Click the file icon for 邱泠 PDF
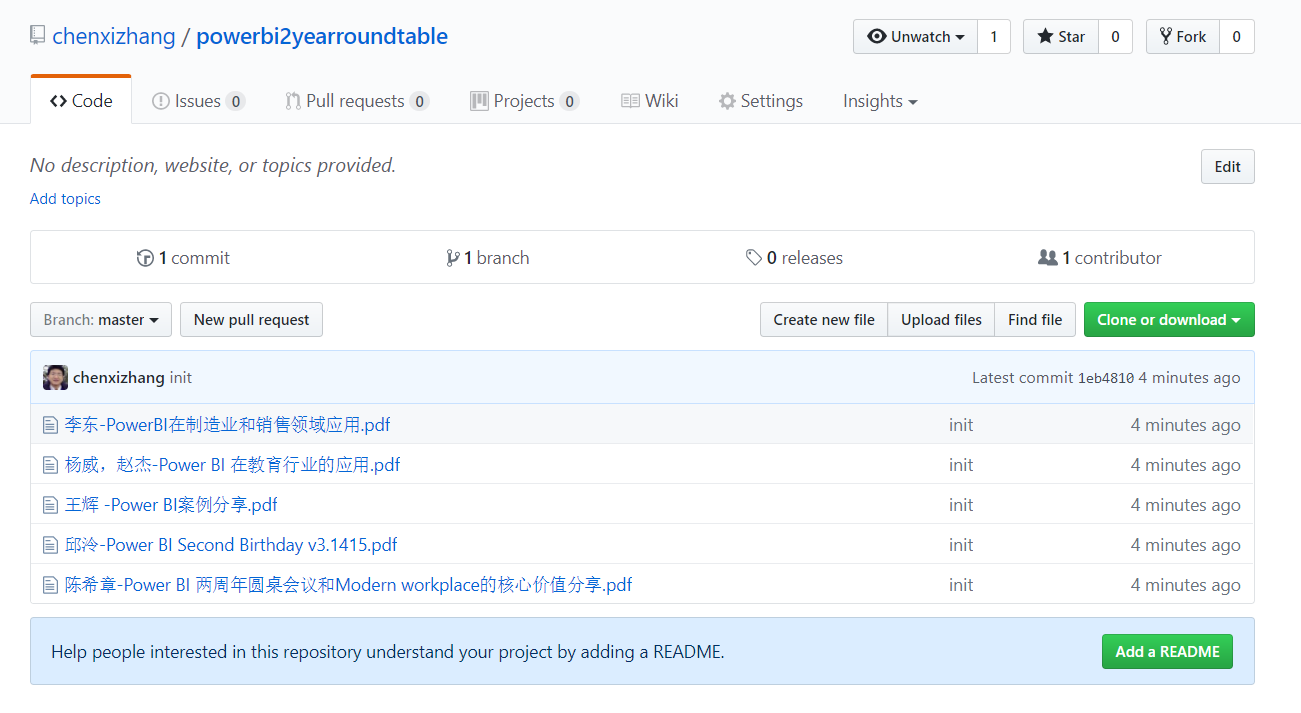The image size is (1301, 713). [x=50, y=545]
